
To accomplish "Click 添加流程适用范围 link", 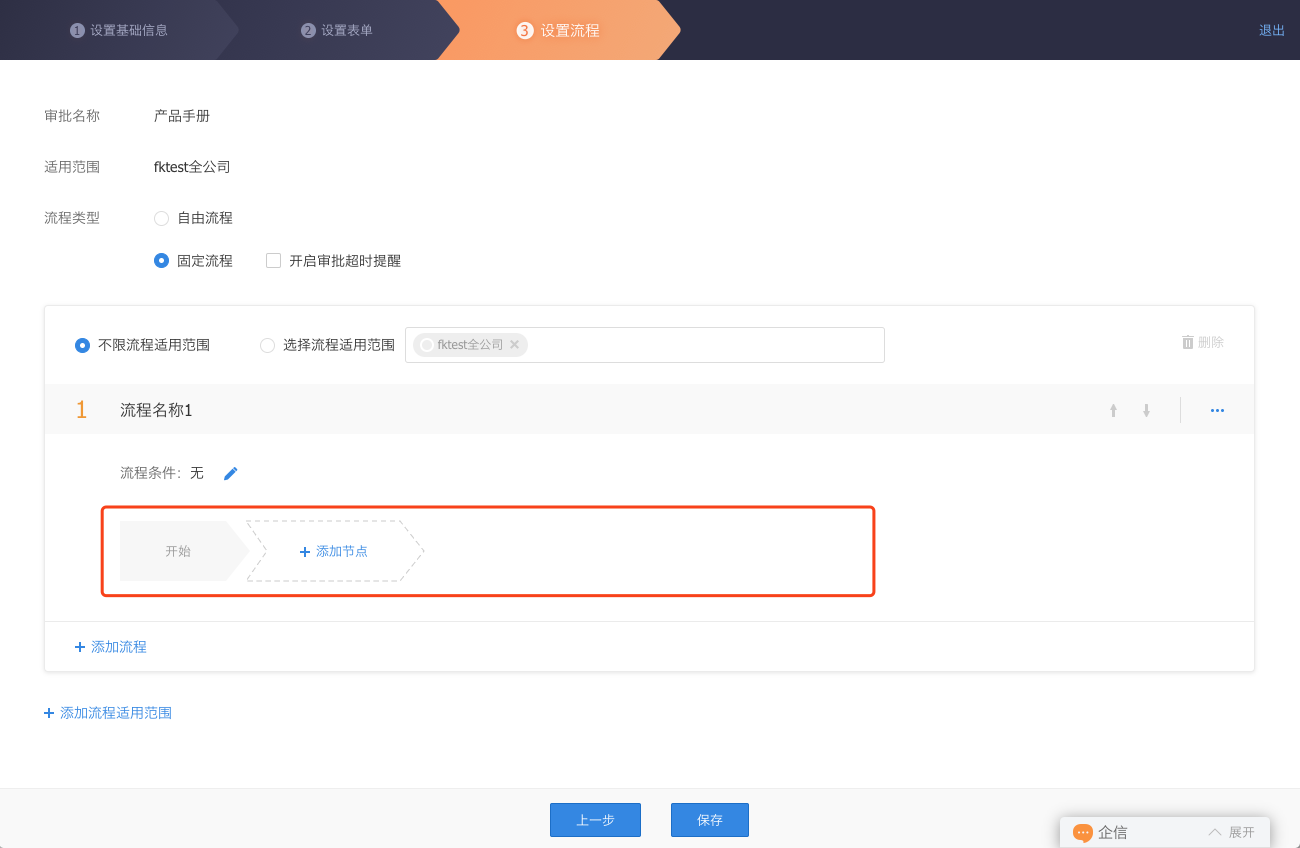I will coord(108,713).
